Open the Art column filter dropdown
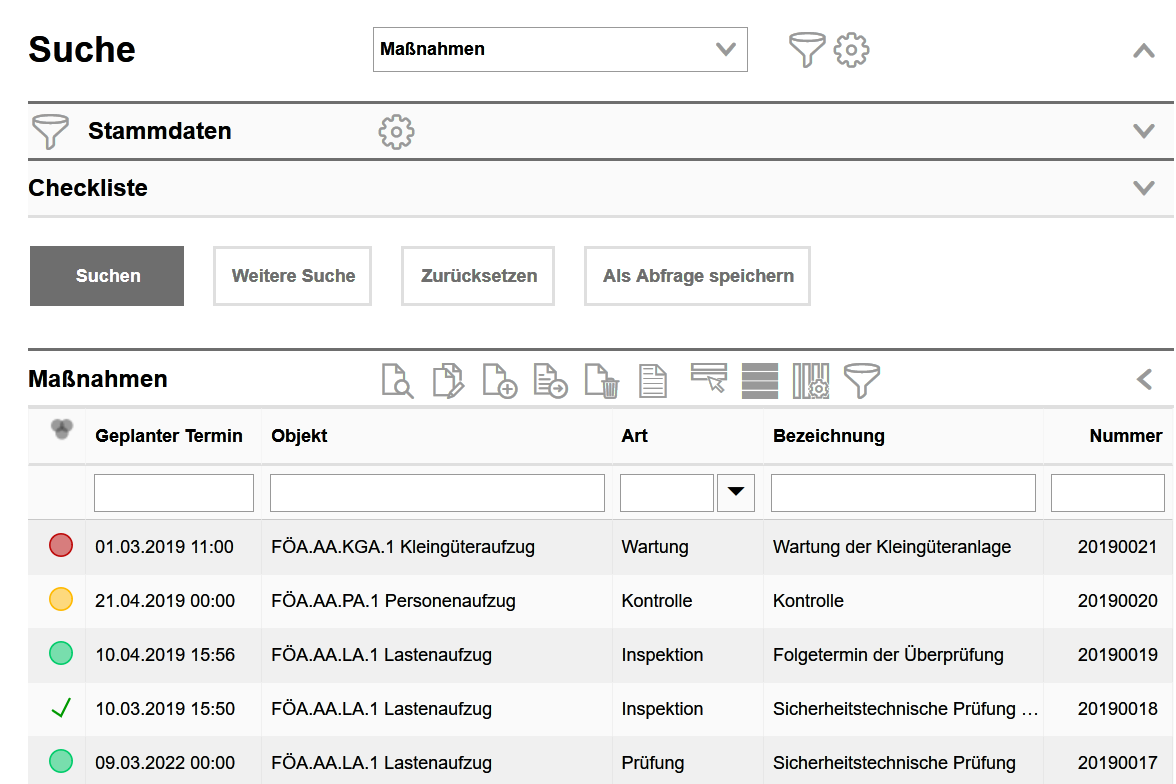 (x=736, y=492)
